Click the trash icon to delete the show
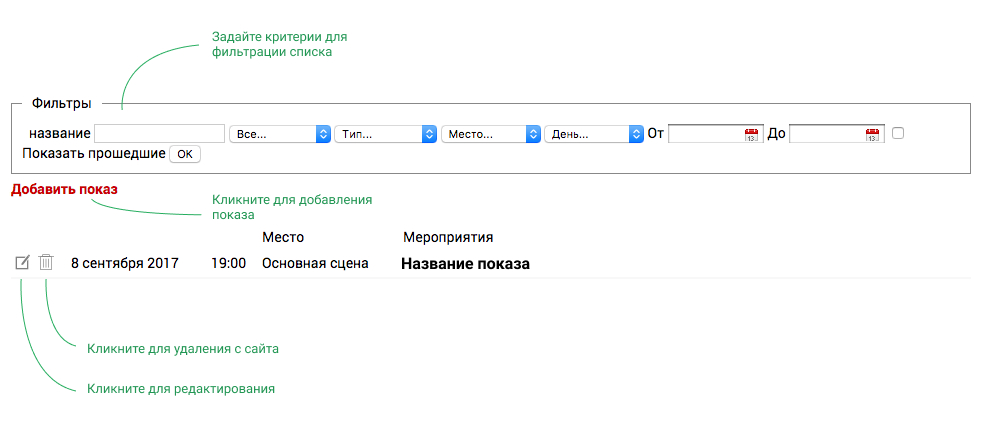The width and height of the screenshot is (983, 422). [46, 263]
